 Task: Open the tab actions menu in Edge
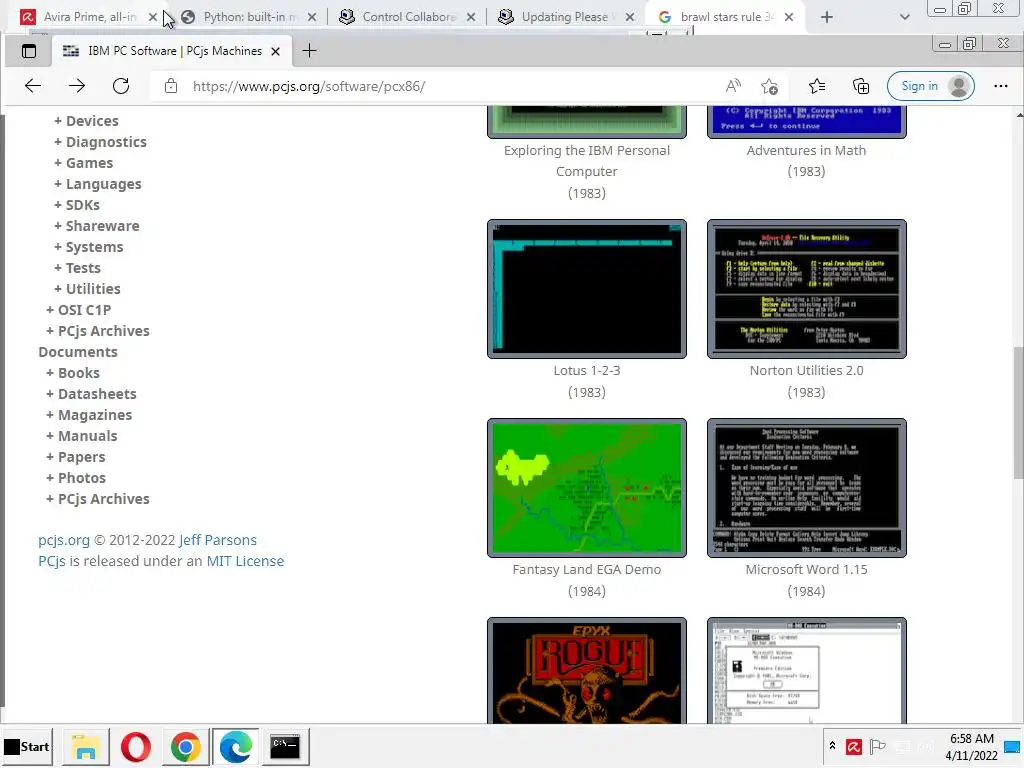tap(29, 51)
